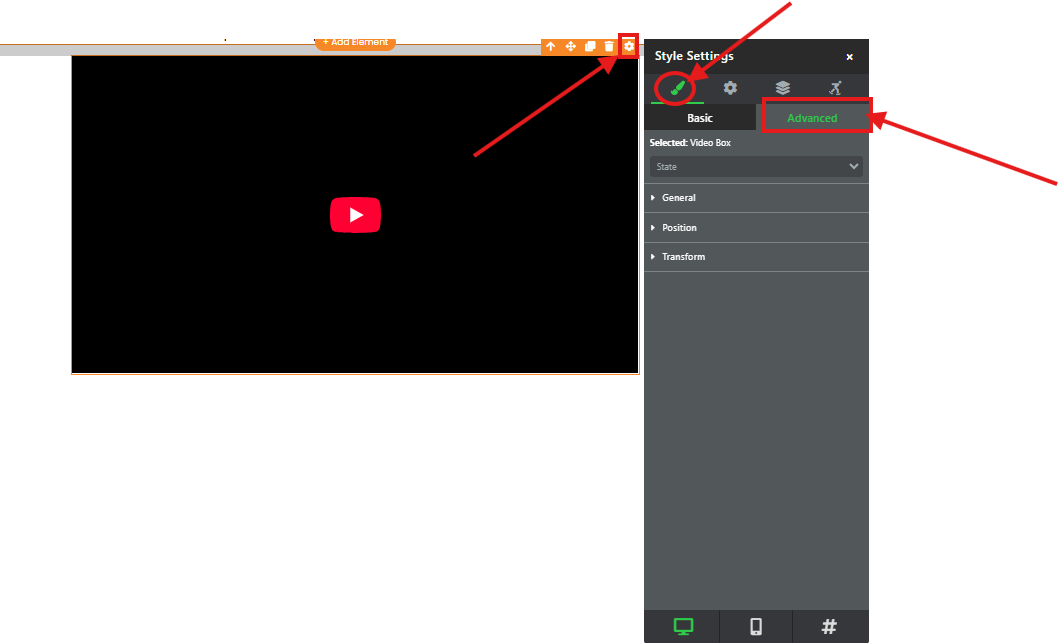The width and height of the screenshot is (1058, 643).
Task: Open the running figure animation tab
Action: pos(835,88)
